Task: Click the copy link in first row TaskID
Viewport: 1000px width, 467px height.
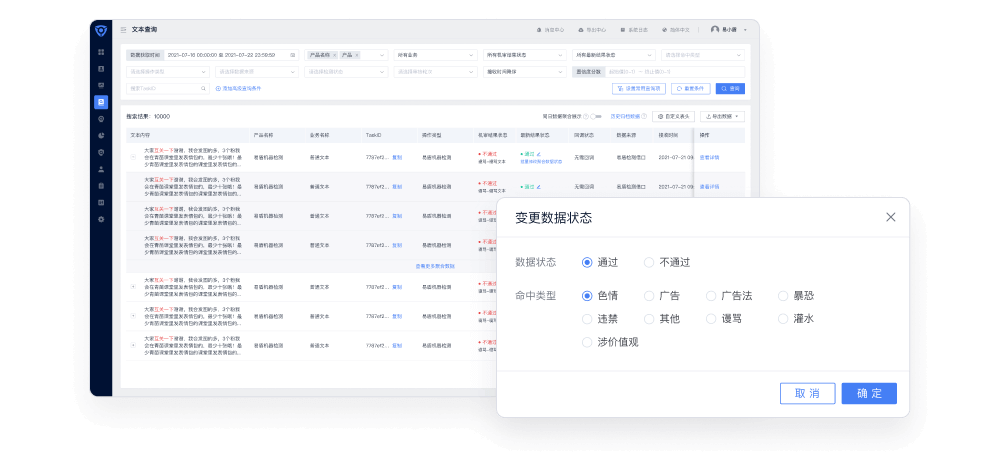Action: tap(397, 158)
